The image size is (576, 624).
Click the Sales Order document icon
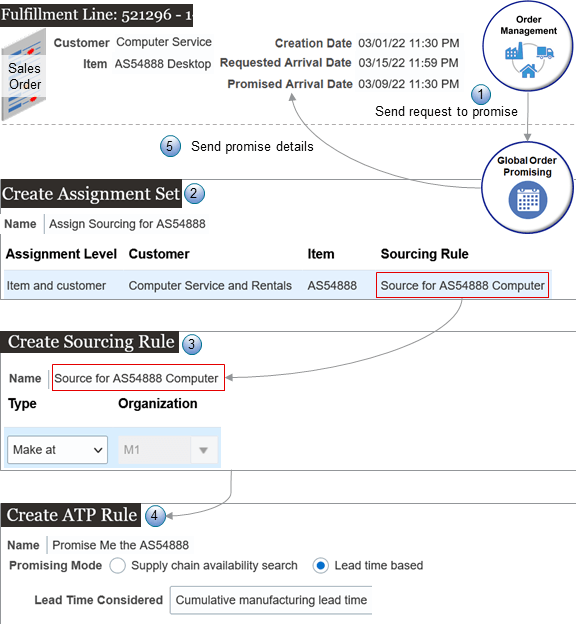coord(24,74)
